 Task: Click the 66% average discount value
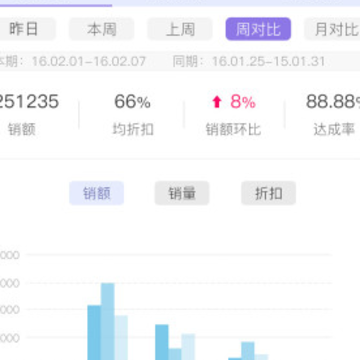(x=132, y=101)
